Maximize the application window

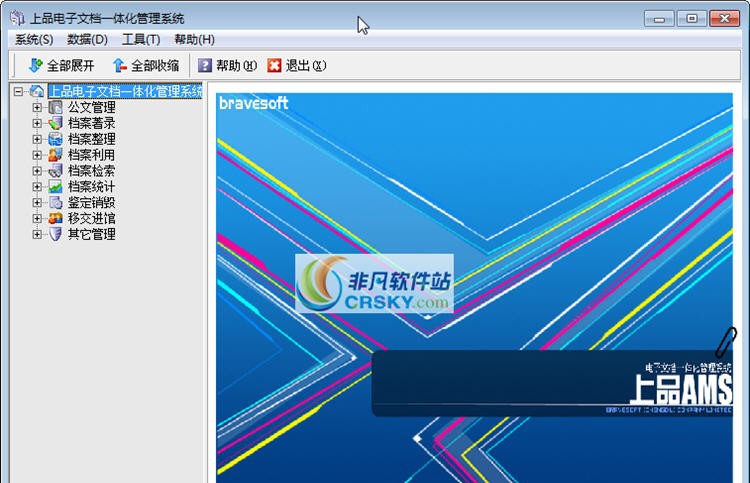point(692,19)
